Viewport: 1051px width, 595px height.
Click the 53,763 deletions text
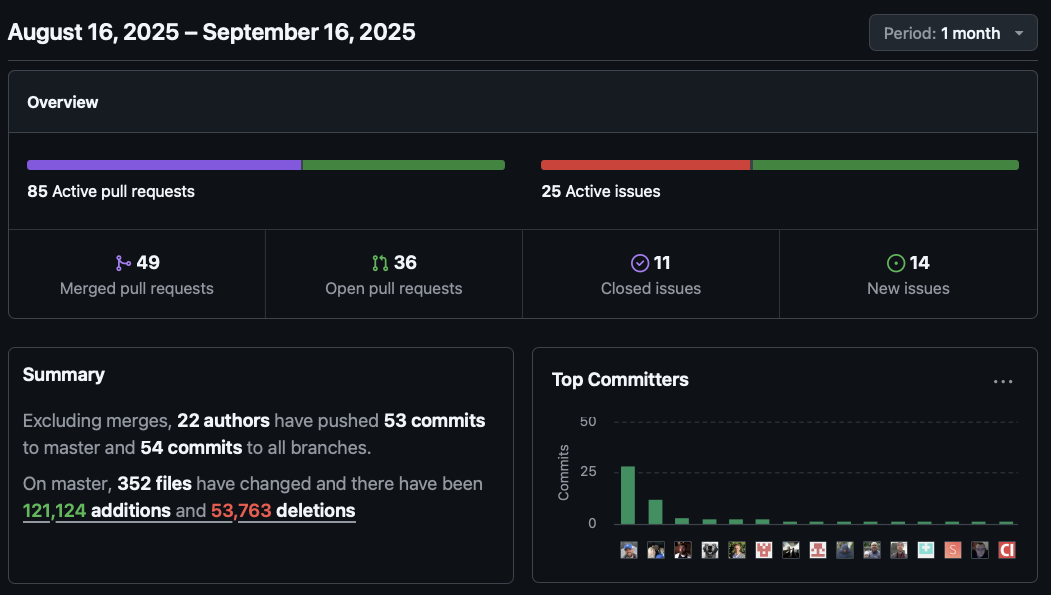click(x=282, y=511)
